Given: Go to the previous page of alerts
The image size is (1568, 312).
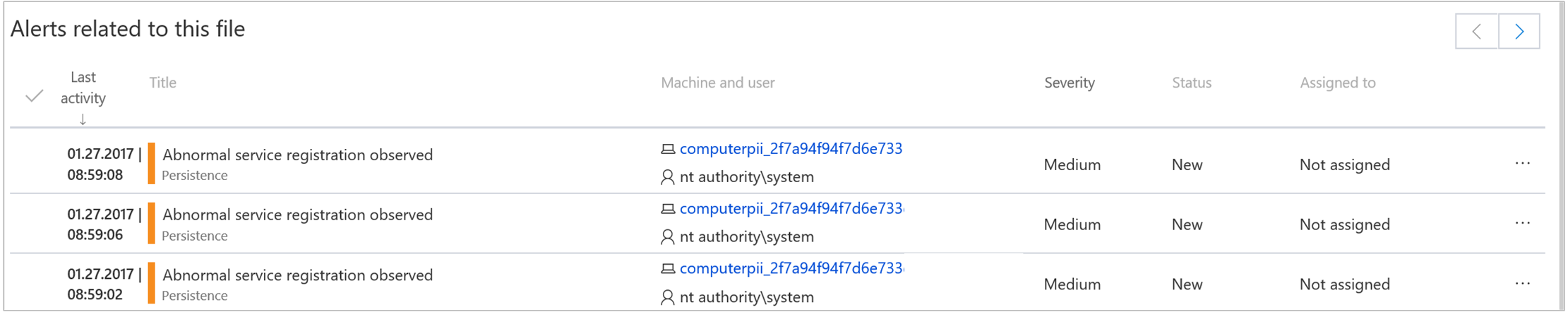Looking at the screenshot, I should (1477, 32).
